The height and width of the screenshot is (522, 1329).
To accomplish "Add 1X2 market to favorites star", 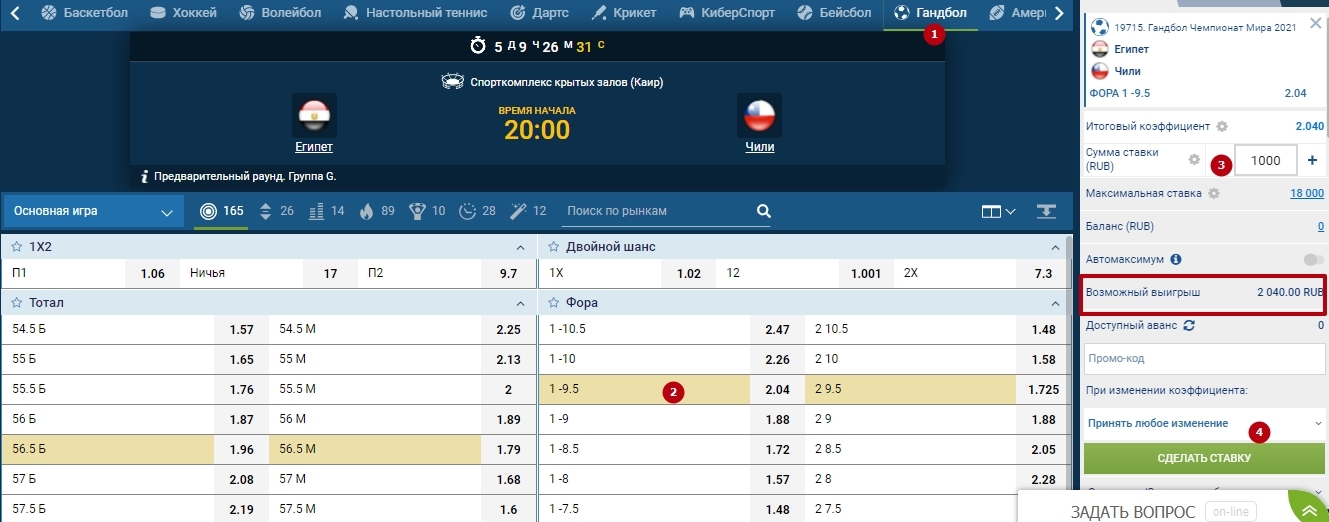I will (x=17, y=246).
